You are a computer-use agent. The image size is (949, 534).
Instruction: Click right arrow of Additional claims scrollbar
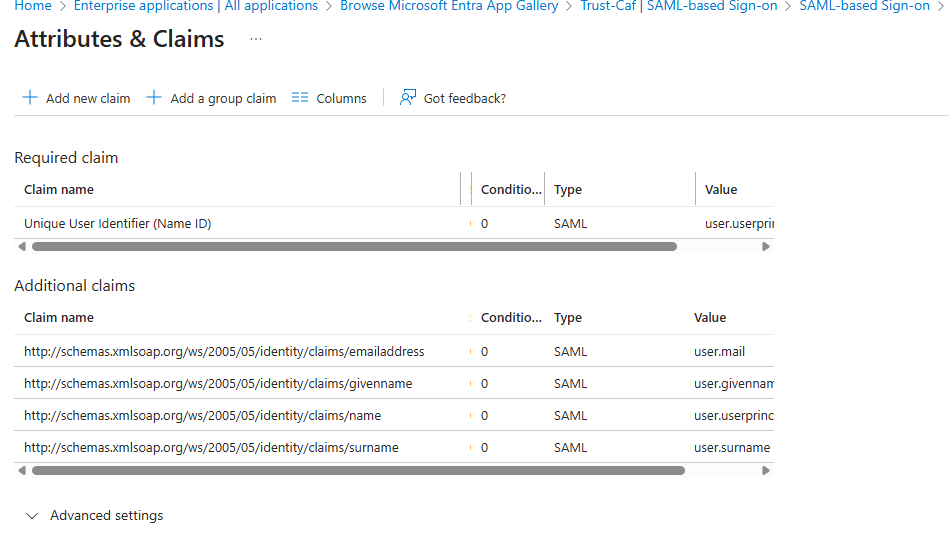coord(766,470)
